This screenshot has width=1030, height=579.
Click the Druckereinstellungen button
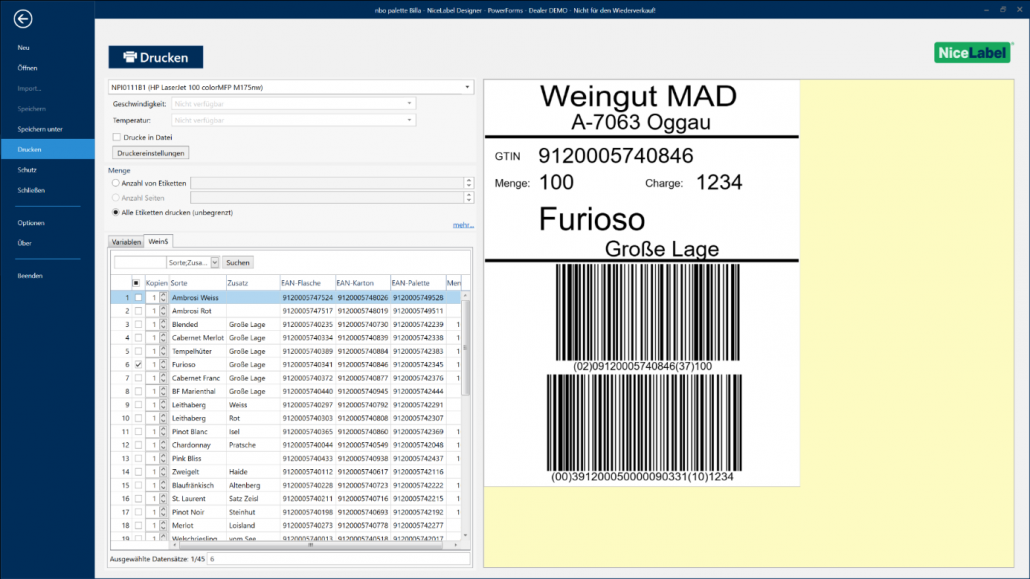(150, 153)
